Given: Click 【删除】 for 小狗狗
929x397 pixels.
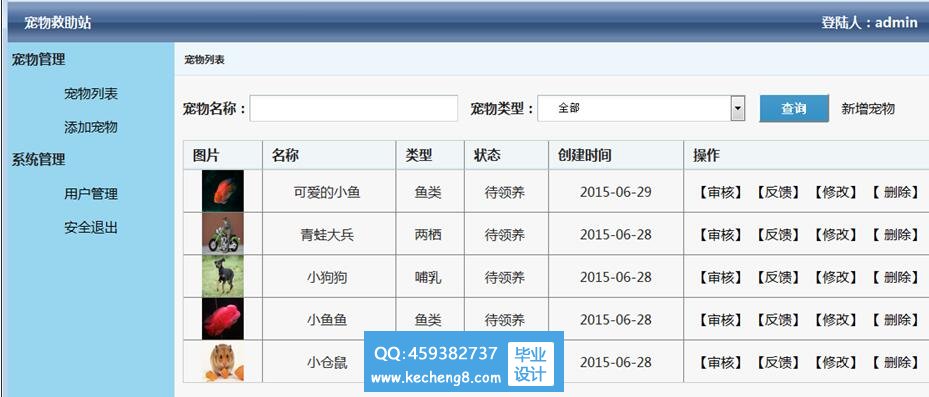Looking at the screenshot, I should pos(896,277).
